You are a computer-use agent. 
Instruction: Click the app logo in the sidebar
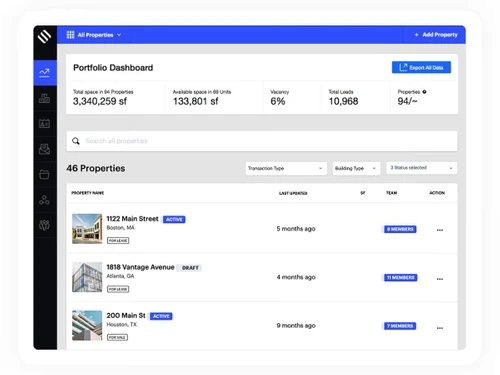coord(44,36)
